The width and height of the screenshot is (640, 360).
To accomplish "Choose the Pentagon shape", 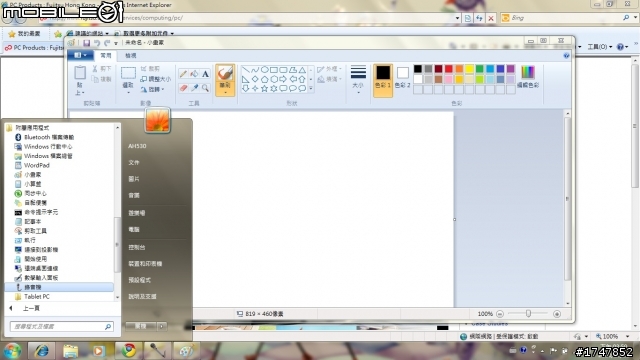I will point(264,79).
